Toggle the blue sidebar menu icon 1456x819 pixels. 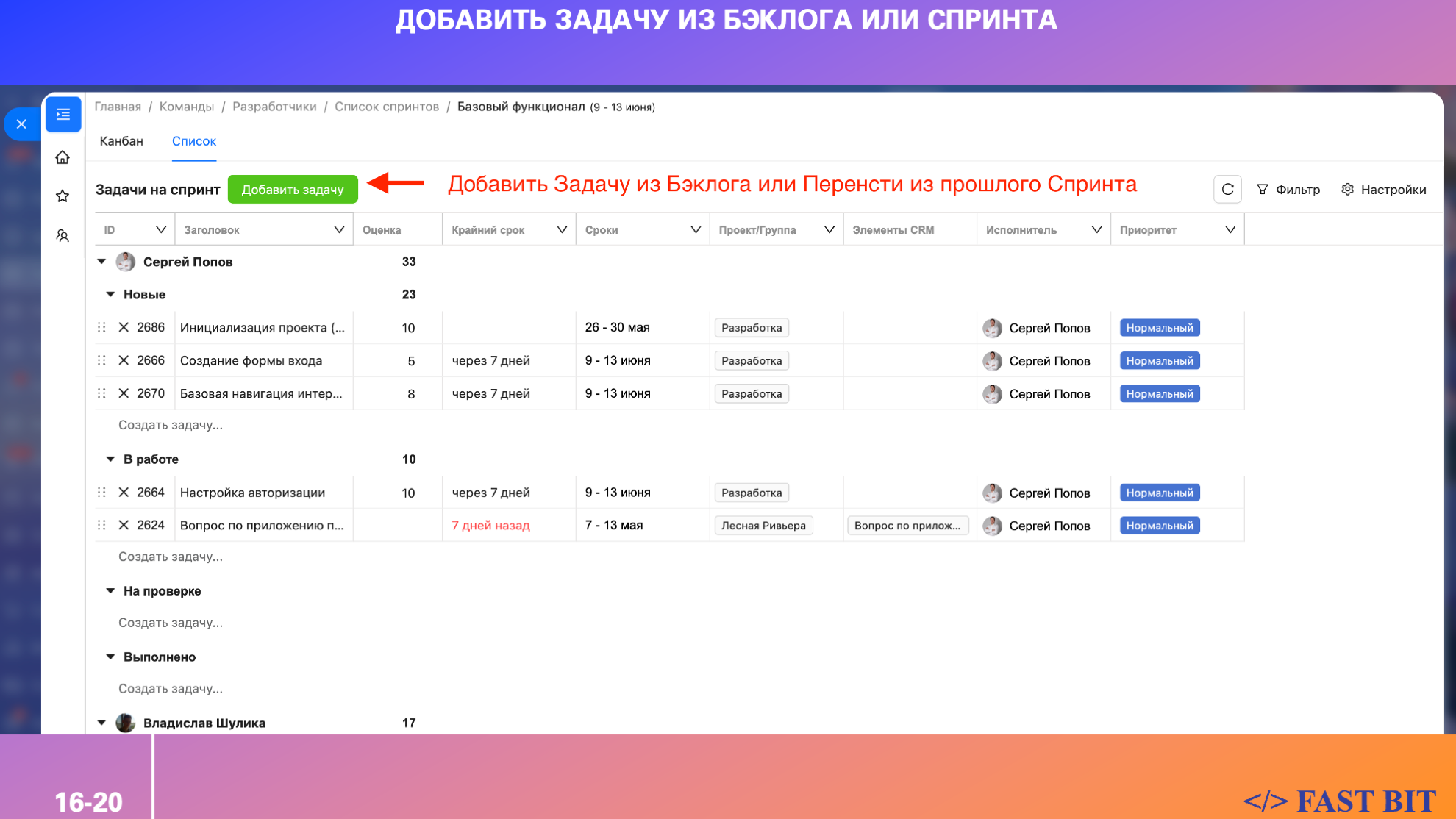[x=63, y=115]
